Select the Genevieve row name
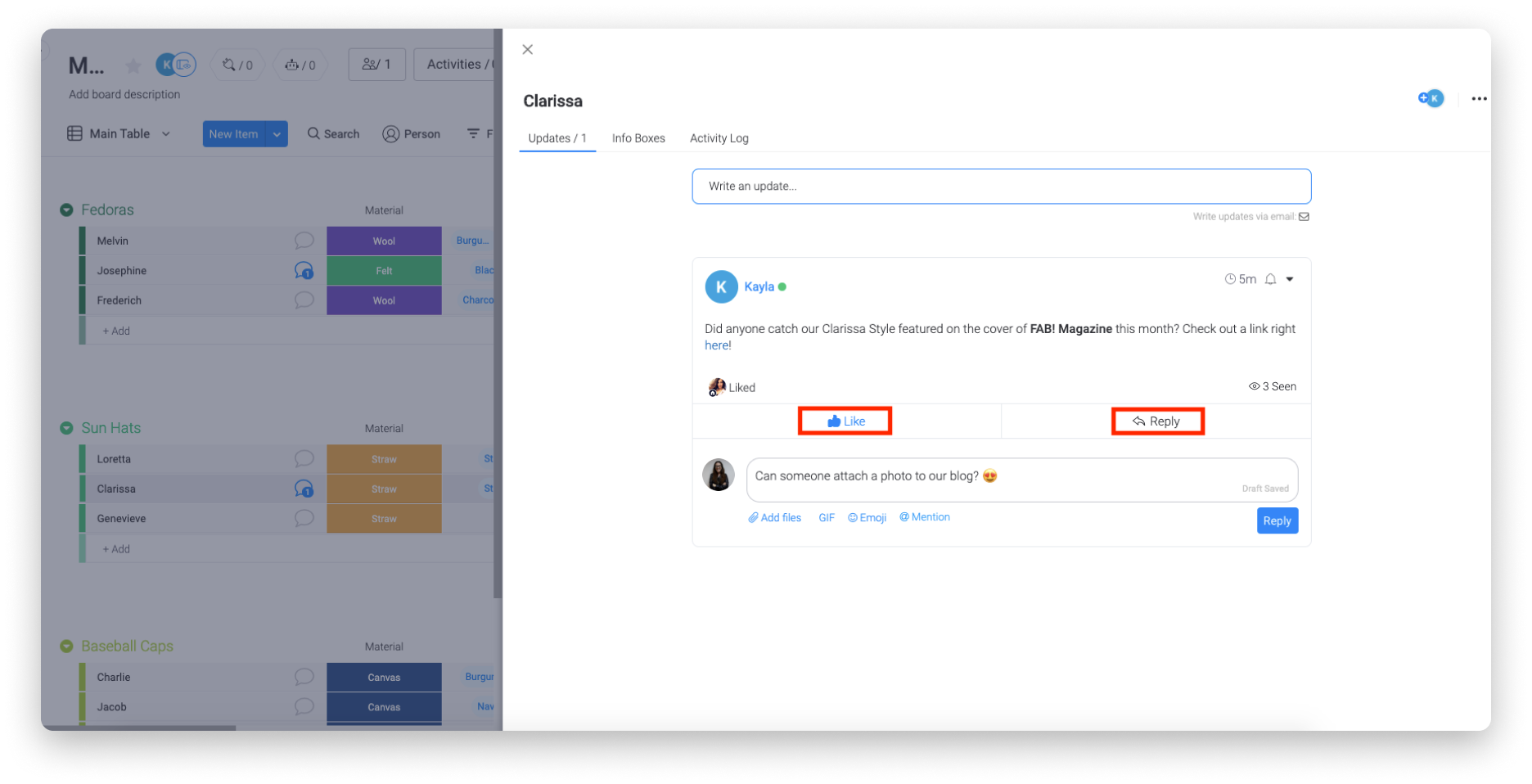1532x784 pixels. pyautogui.click(x=121, y=519)
